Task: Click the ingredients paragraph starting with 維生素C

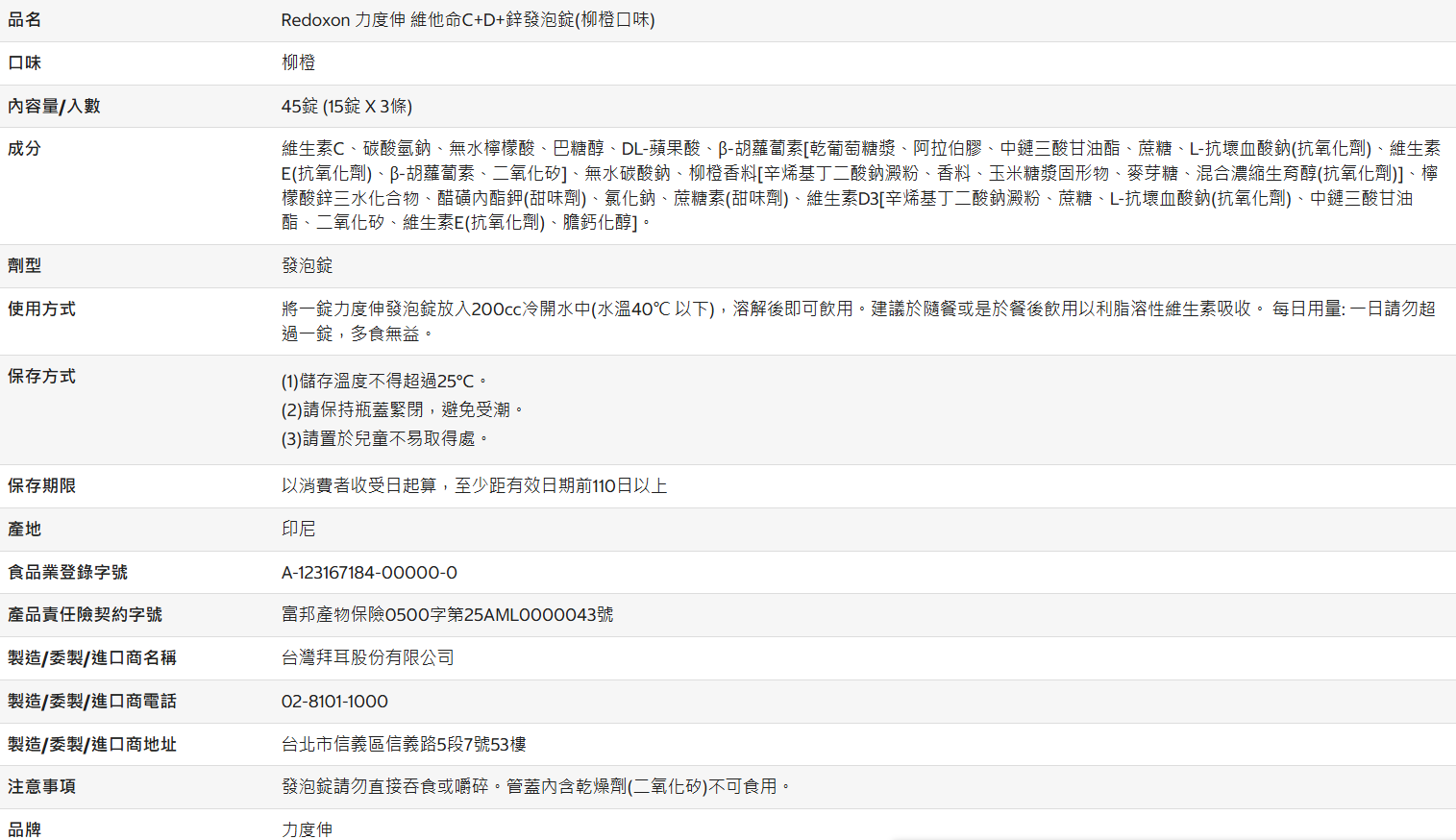Action: (x=859, y=185)
